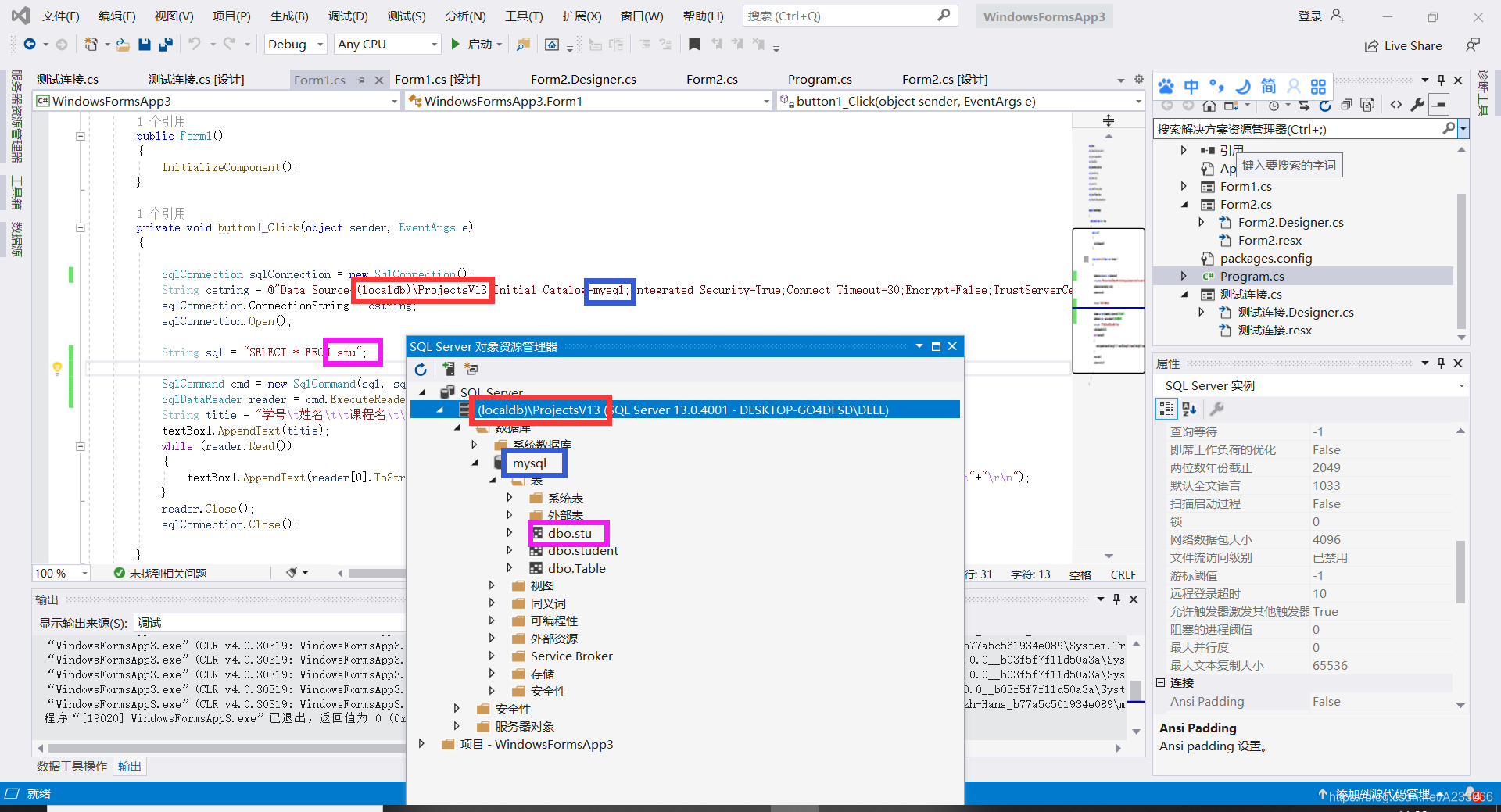Viewport: 1501px width, 812px height.
Task: Click the Undo arrow icon
Action: (x=195, y=45)
